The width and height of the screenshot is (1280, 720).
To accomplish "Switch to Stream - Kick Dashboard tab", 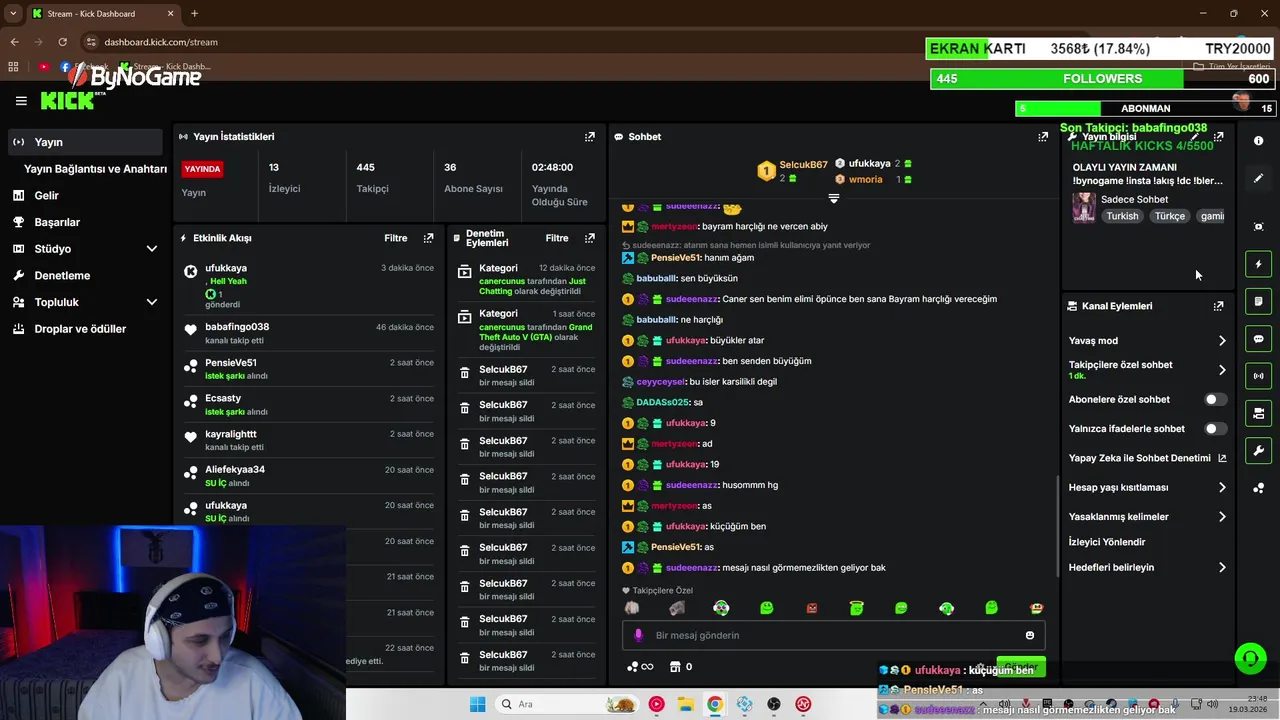I will 102,14.
